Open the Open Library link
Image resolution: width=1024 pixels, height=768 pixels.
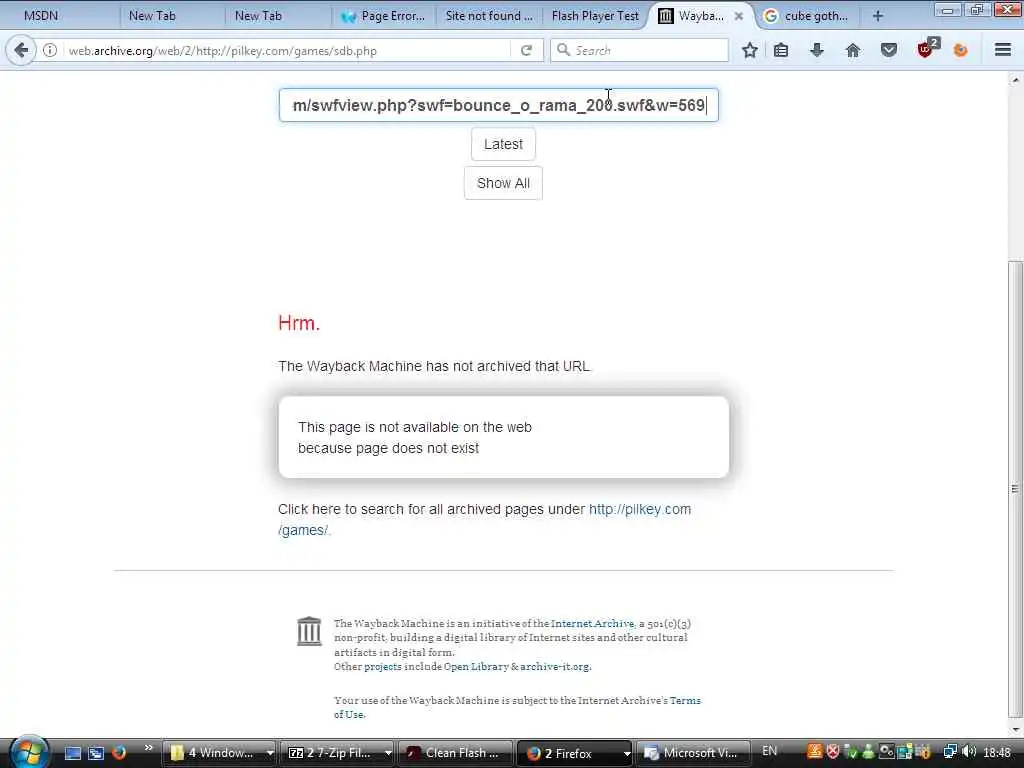[x=476, y=667]
